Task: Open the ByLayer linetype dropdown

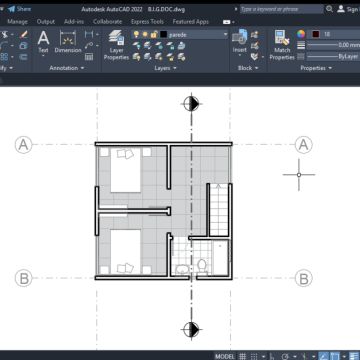Action: click(333, 57)
